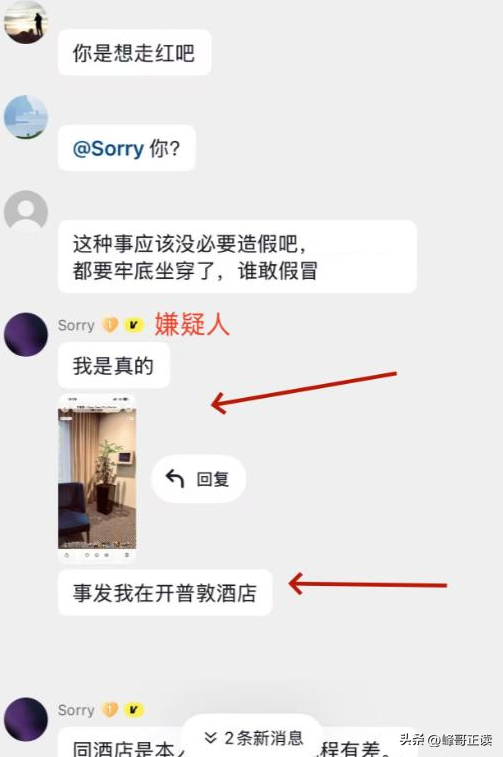Tap the gray default user avatar

[26, 212]
